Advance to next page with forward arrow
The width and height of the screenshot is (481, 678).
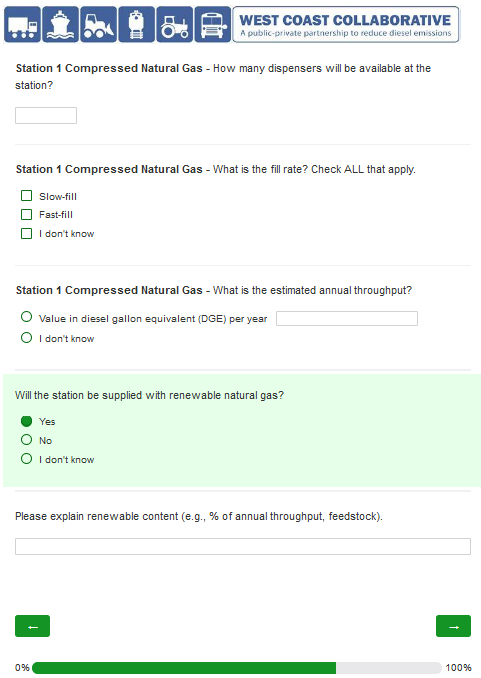coord(453,626)
